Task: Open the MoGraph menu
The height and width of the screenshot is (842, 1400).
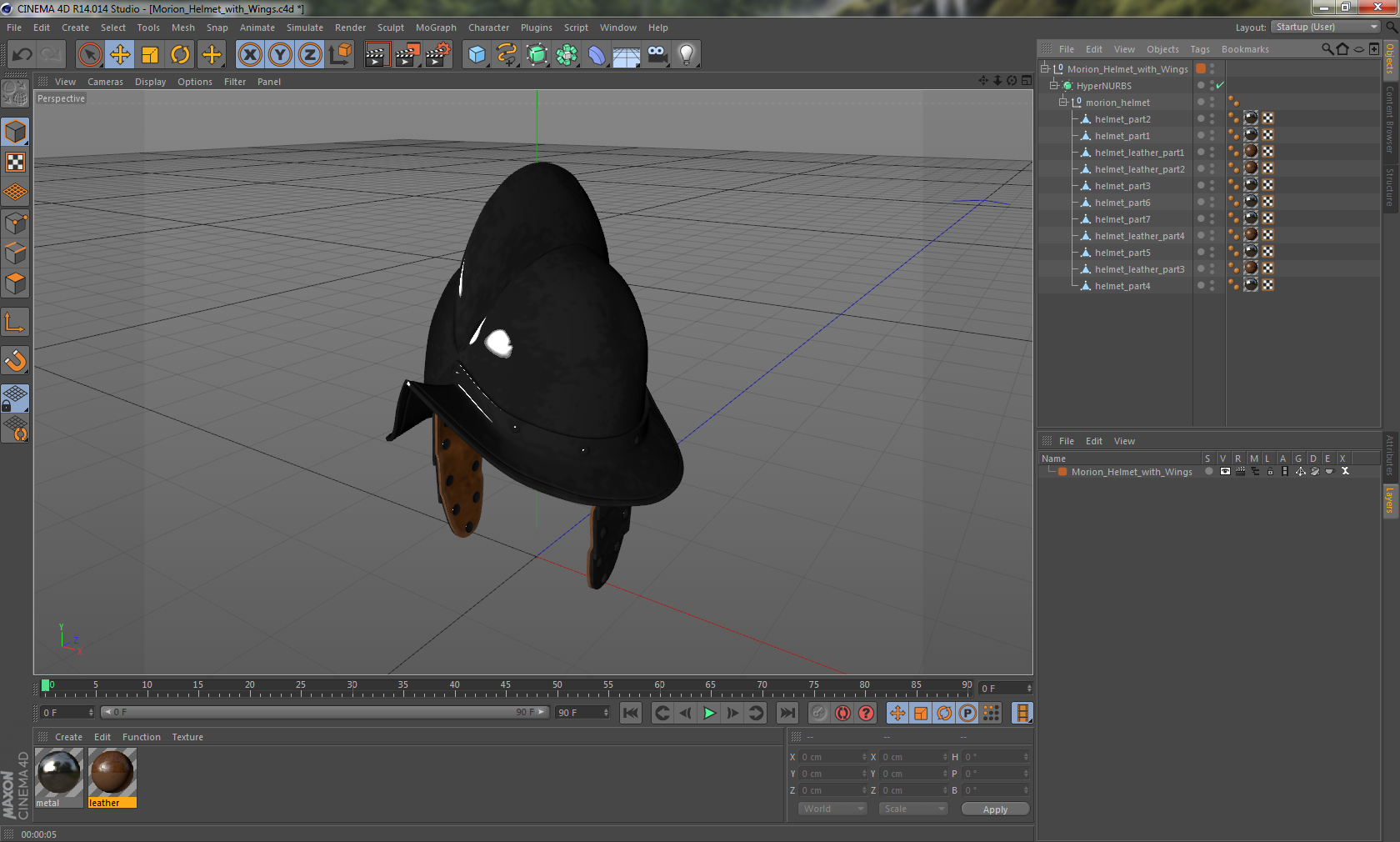Action: coord(436,28)
